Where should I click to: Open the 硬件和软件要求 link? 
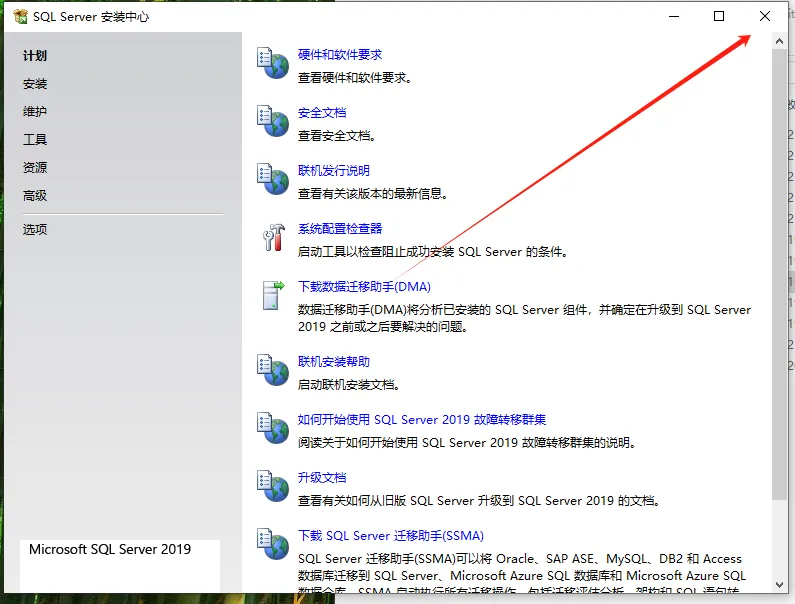tap(340, 55)
